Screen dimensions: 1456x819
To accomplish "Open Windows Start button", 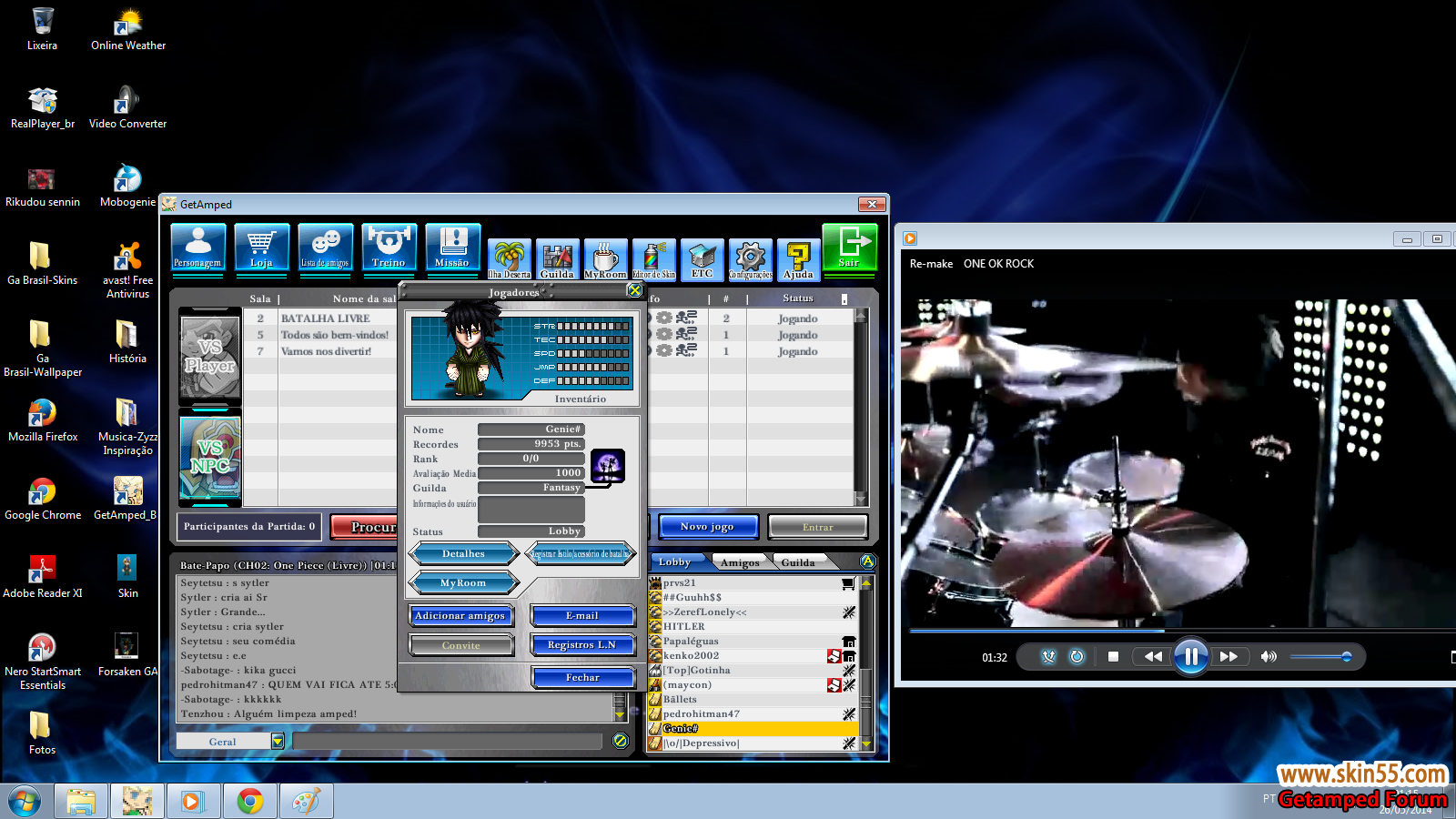I will (25, 802).
